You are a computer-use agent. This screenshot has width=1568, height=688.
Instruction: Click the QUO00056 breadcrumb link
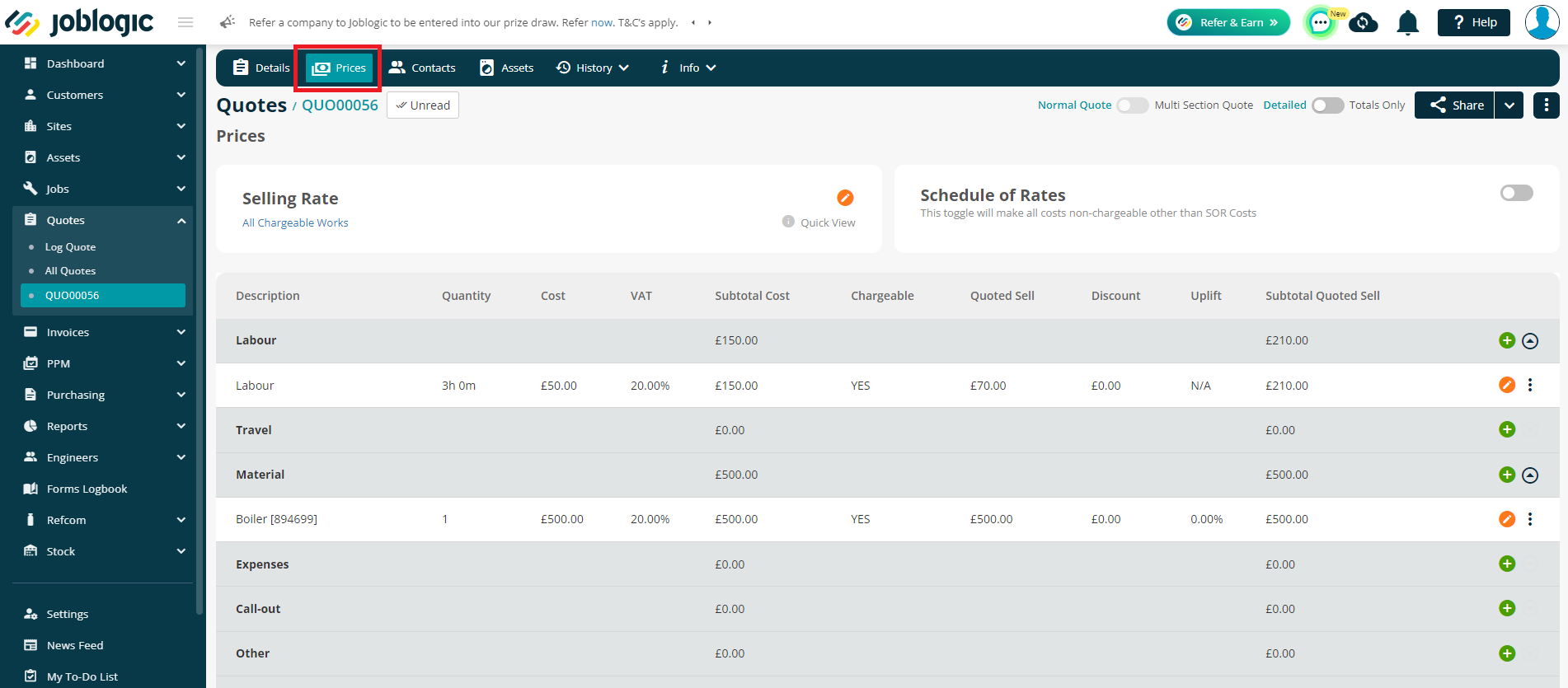(x=340, y=105)
